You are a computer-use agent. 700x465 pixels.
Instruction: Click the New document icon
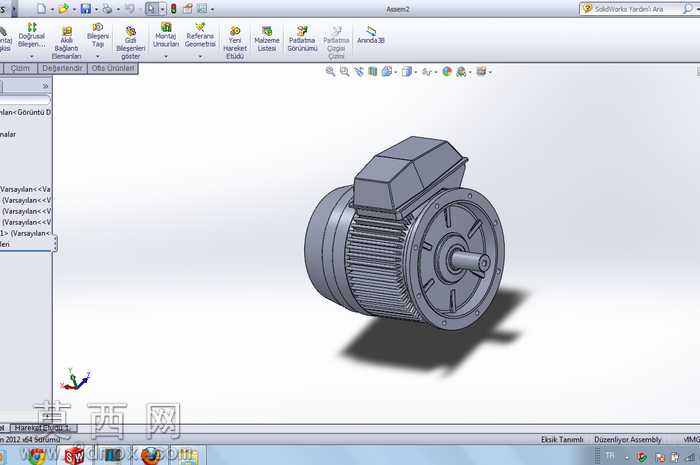point(41,8)
